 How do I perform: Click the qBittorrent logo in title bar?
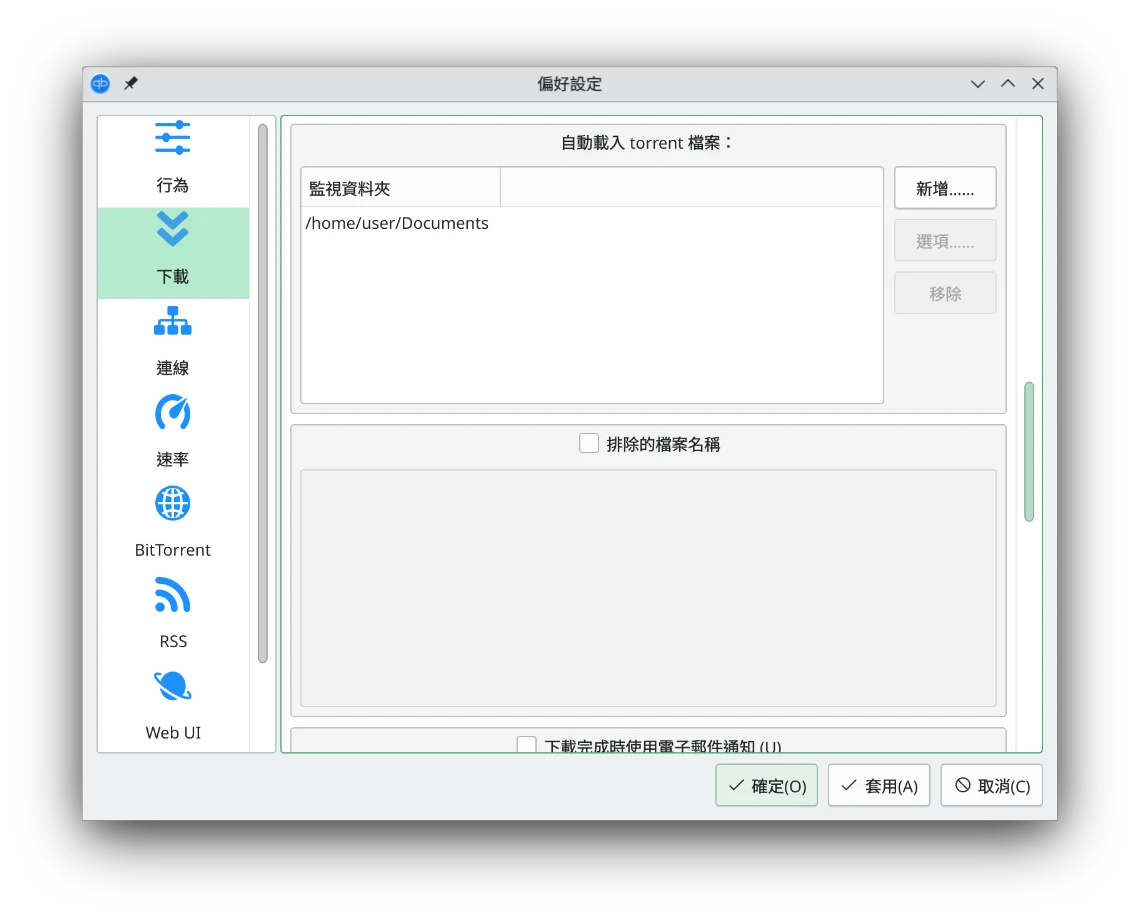coord(100,84)
